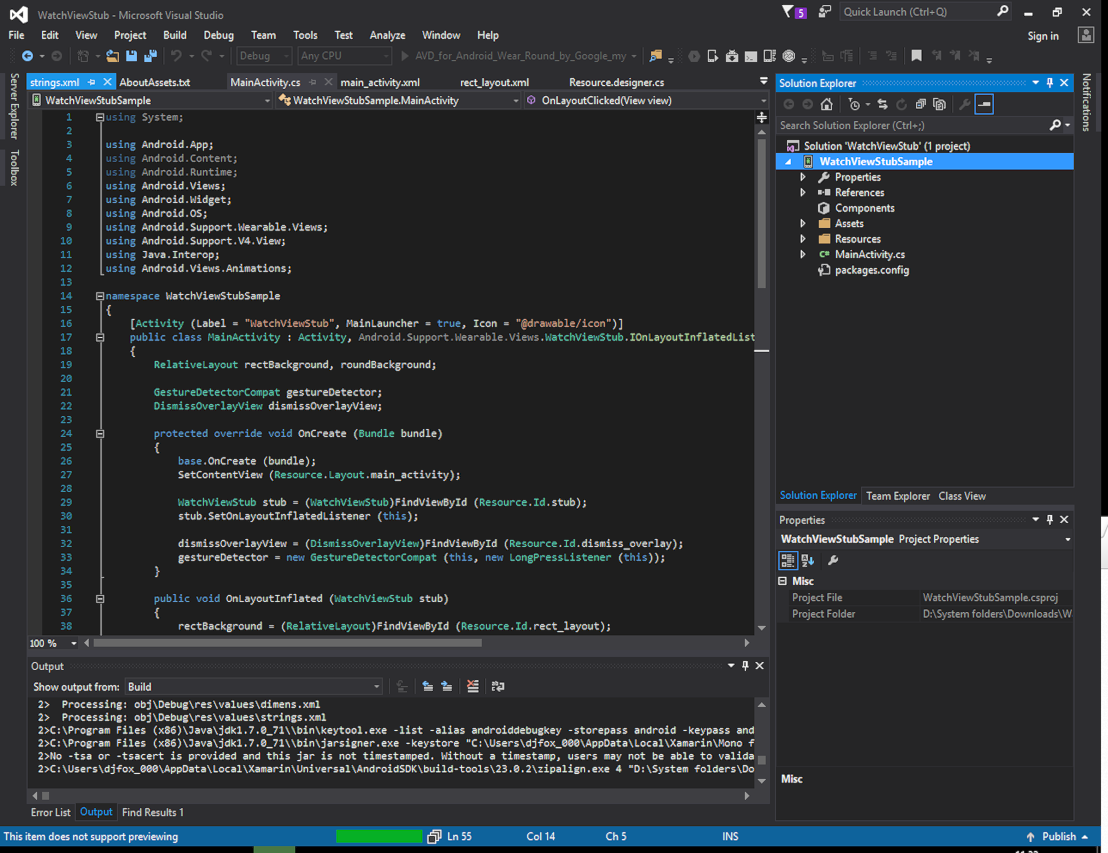Click the Navigate Backward arrow in the toolbar
Viewport: 1108px width, 853px height.
click(28, 56)
